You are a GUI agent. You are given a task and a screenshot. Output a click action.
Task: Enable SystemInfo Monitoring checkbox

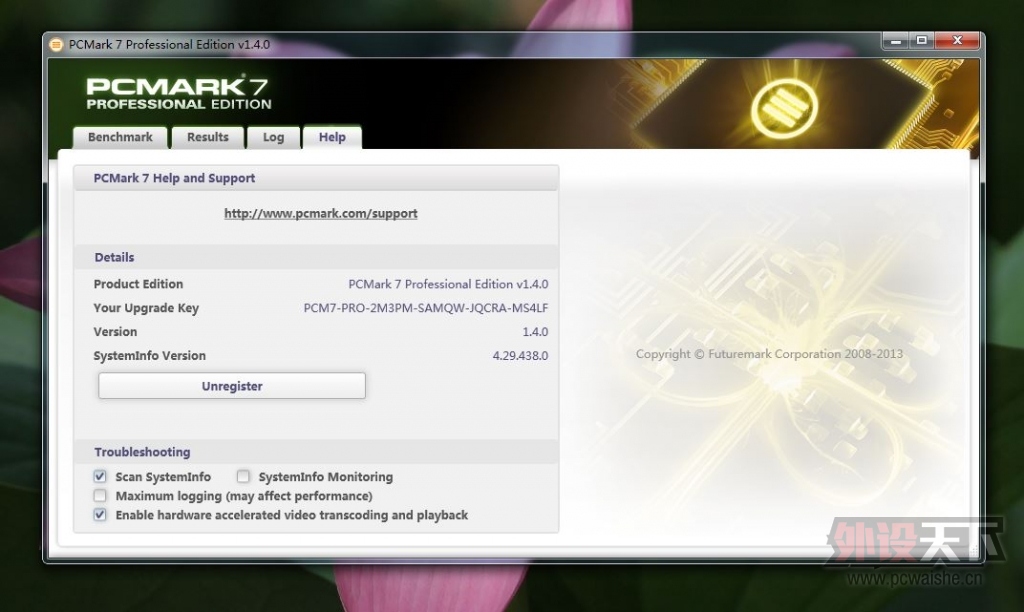(x=243, y=476)
